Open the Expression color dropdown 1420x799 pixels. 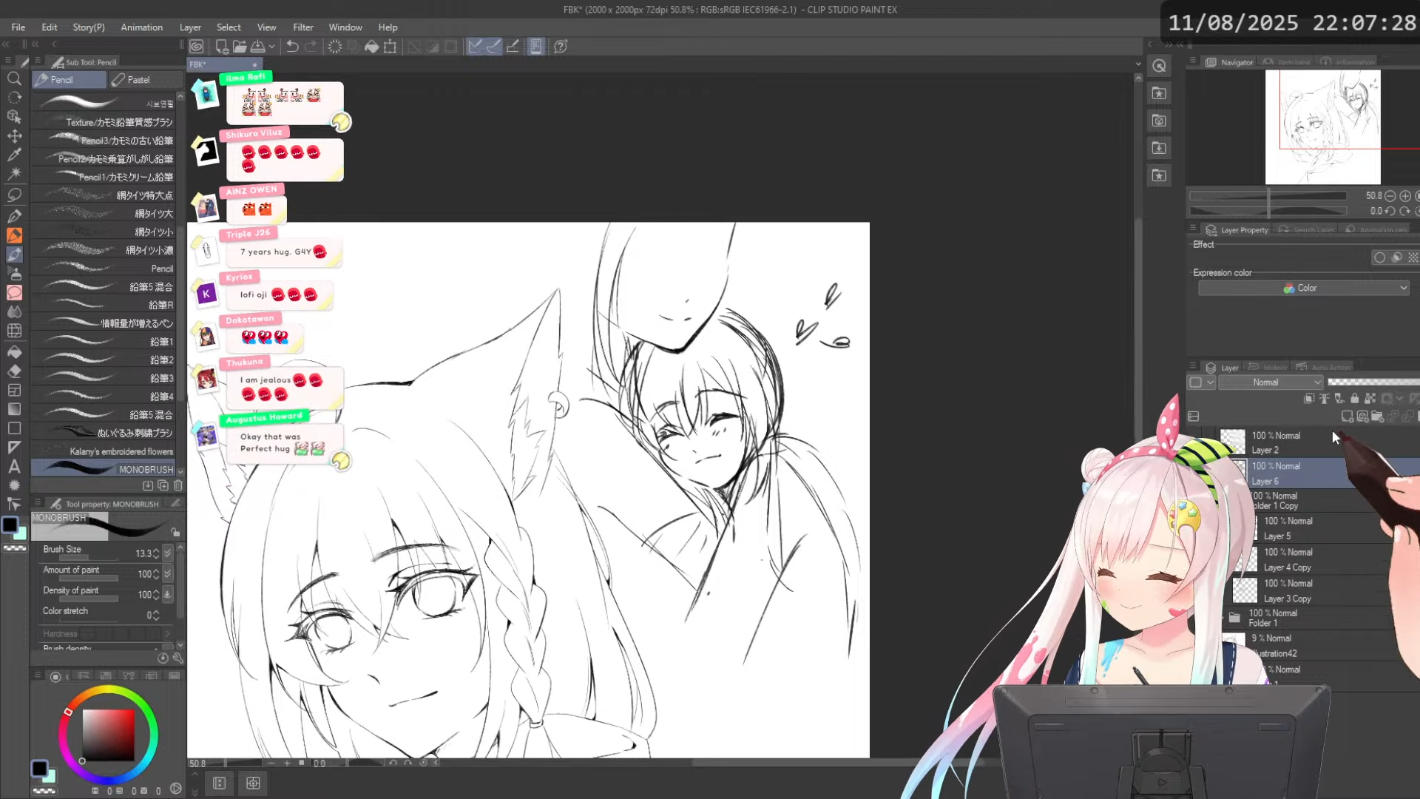click(1304, 288)
